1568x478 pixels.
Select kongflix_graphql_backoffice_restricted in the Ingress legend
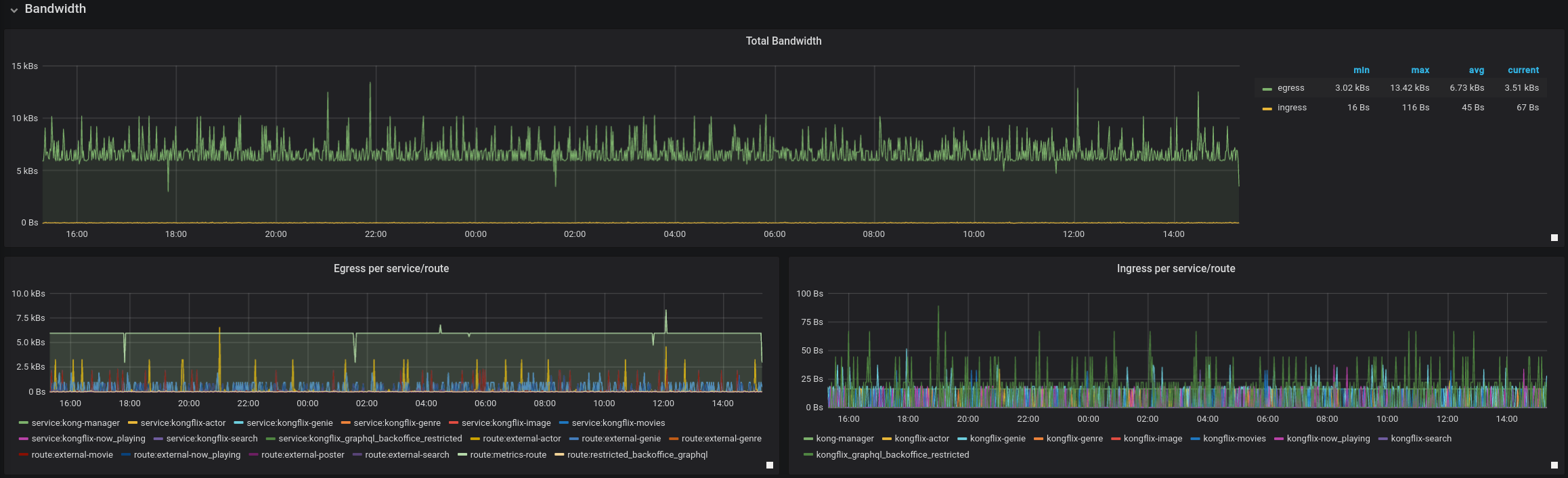tap(892, 455)
